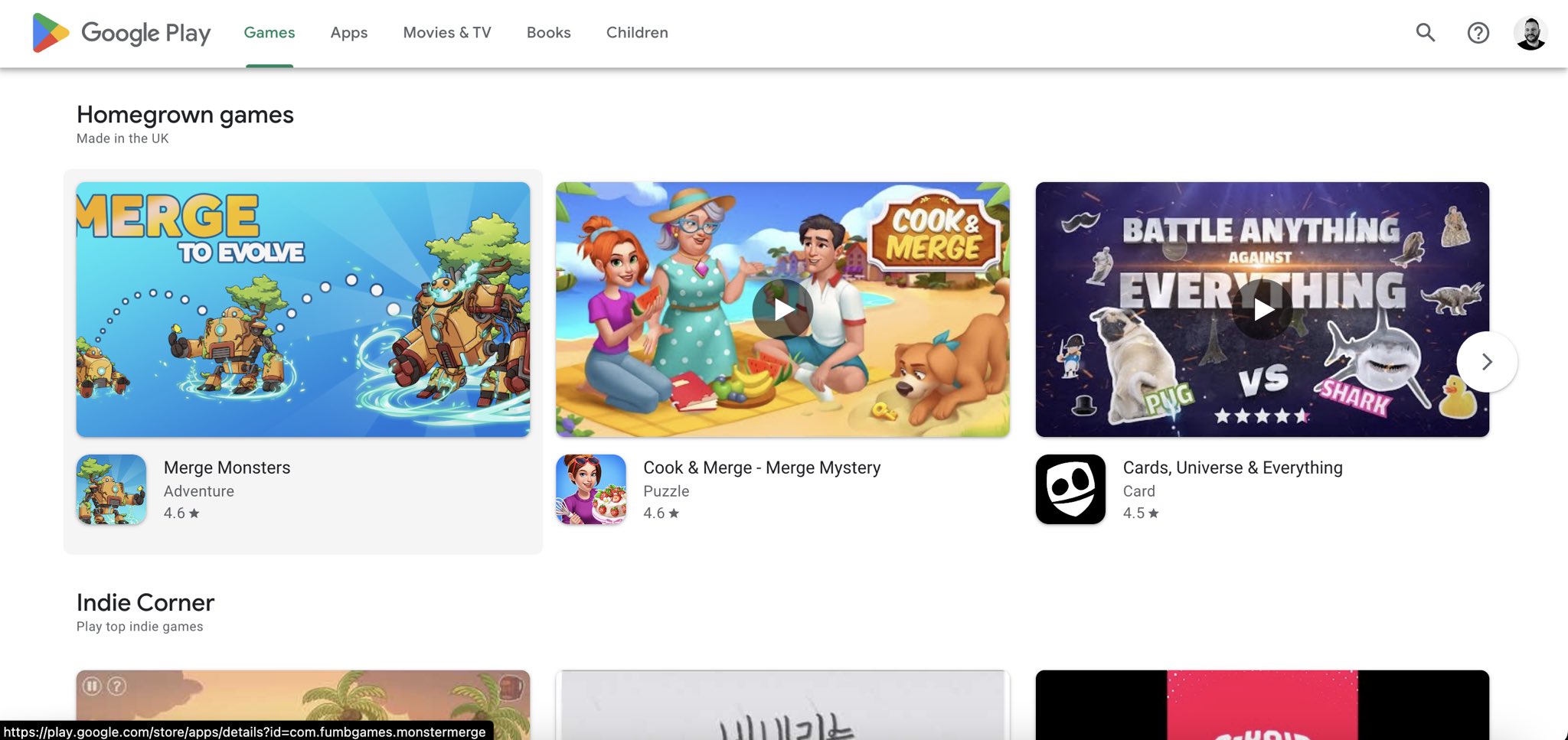Image resolution: width=1568 pixels, height=740 pixels.
Task: Open the Merge Monsters title link
Action: click(227, 468)
